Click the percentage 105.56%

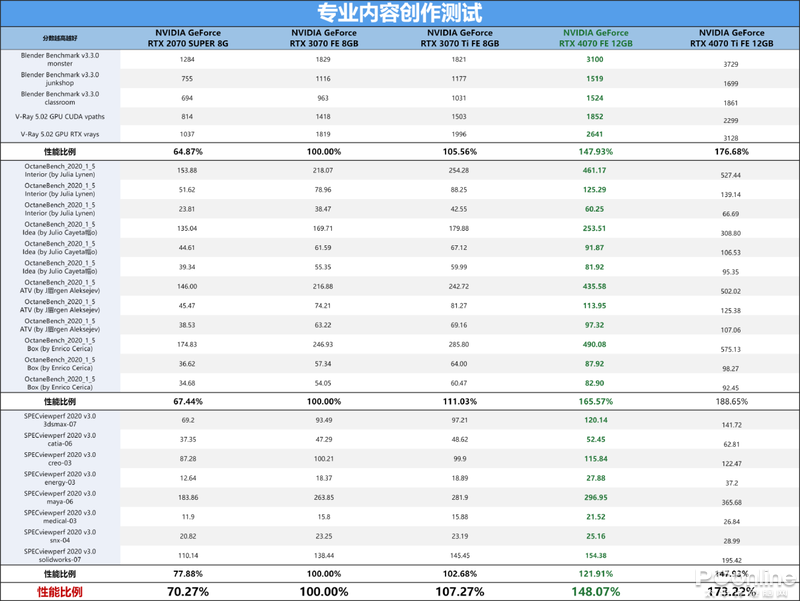click(460, 152)
